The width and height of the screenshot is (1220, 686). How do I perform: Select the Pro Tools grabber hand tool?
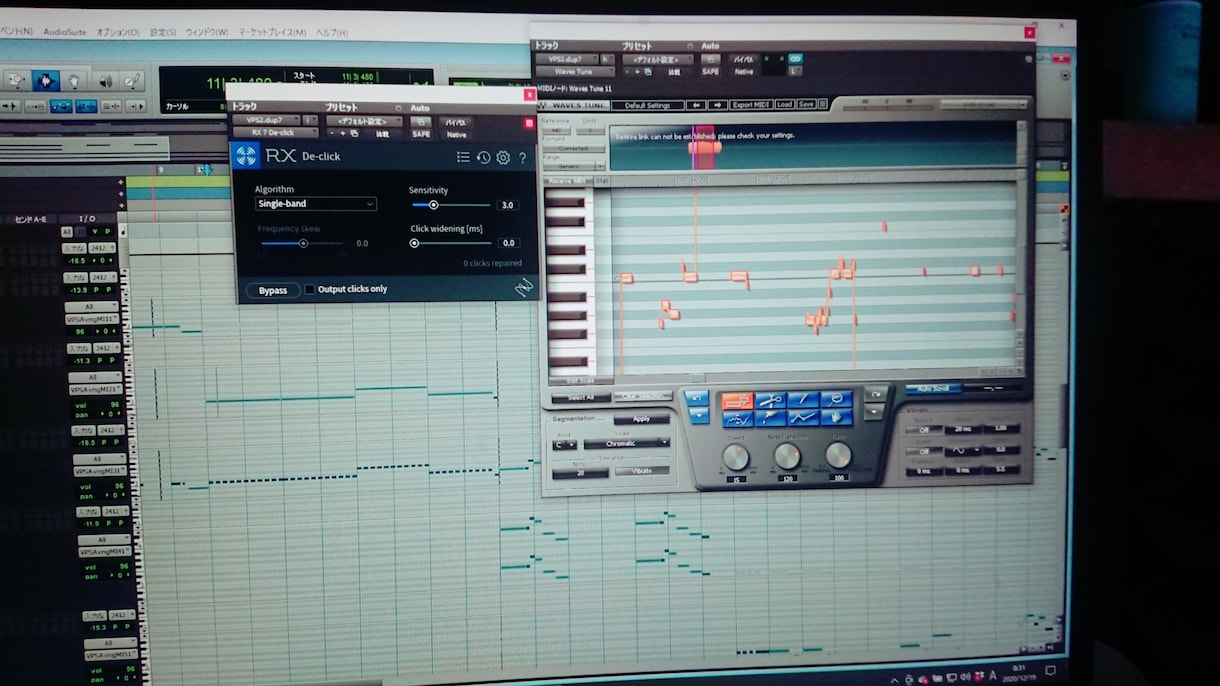click(74, 81)
